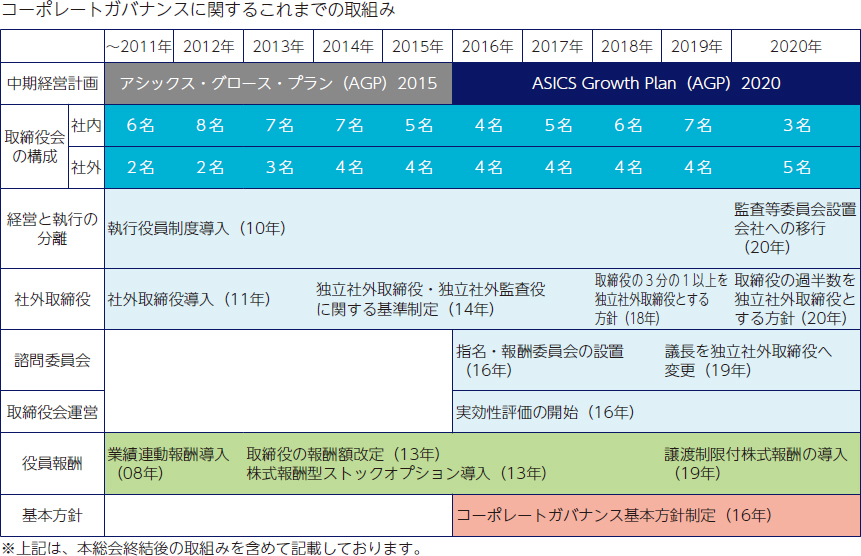The height and width of the screenshot is (556, 861).
Task: Click 社内 count 4名 under 2016年
Action: (x=489, y=126)
